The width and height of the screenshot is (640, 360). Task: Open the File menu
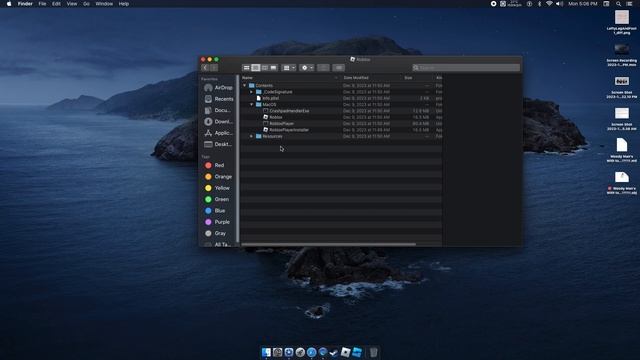(42, 4)
